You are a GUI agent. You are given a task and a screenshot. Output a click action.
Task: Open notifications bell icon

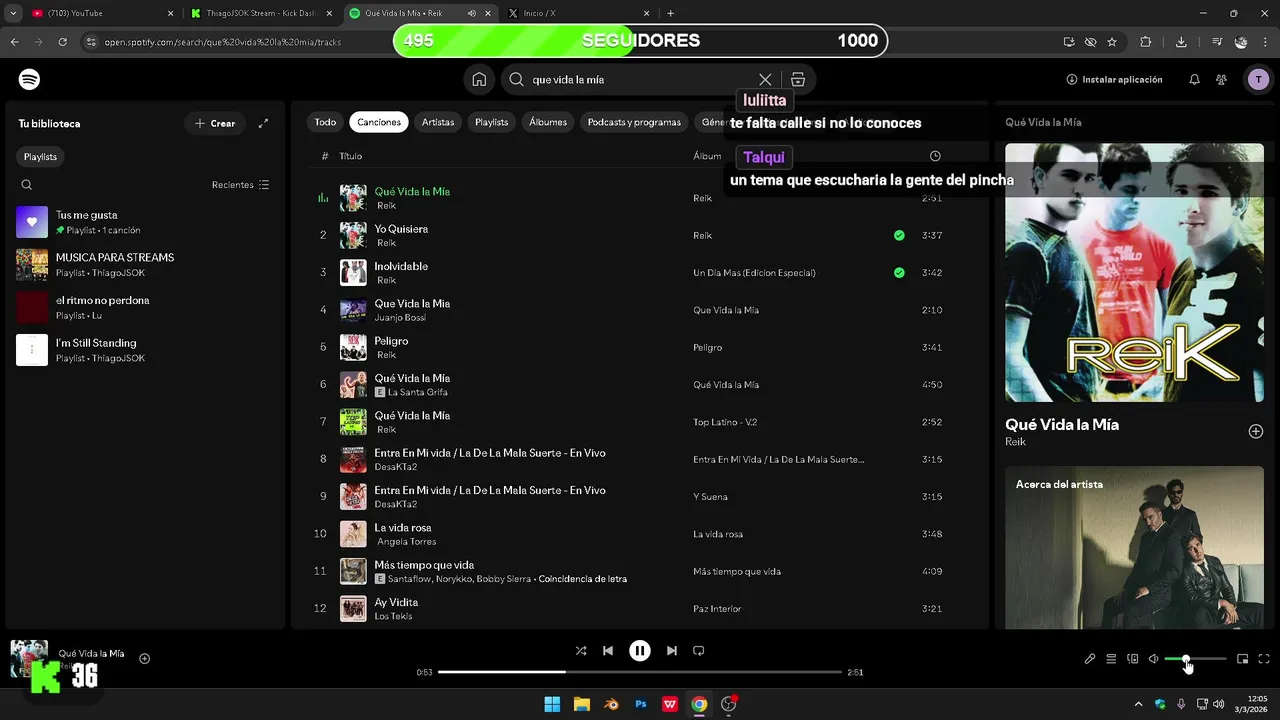pos(1194,79)
